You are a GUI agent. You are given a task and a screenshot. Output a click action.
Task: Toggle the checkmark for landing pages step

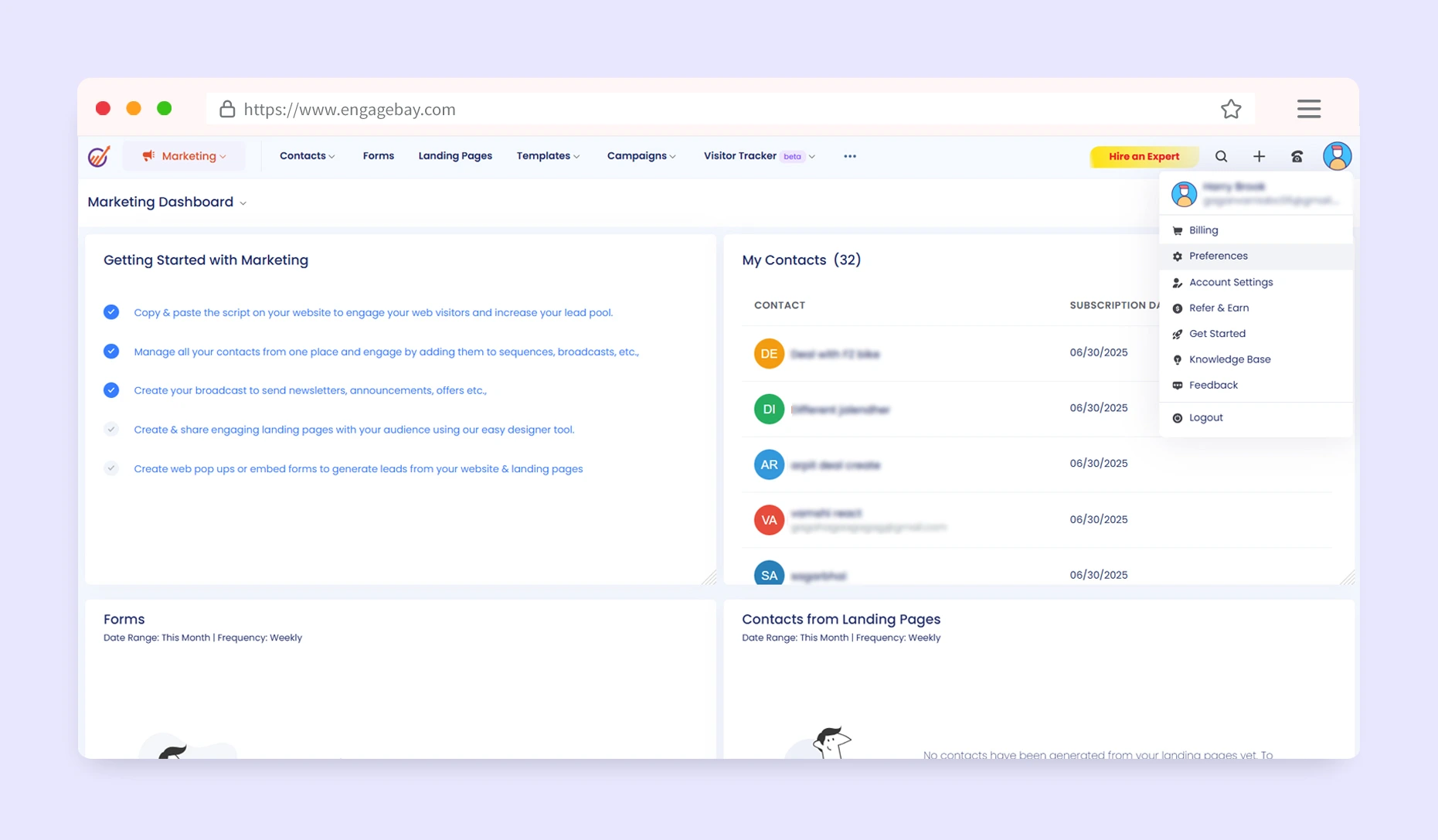point(111,429)
